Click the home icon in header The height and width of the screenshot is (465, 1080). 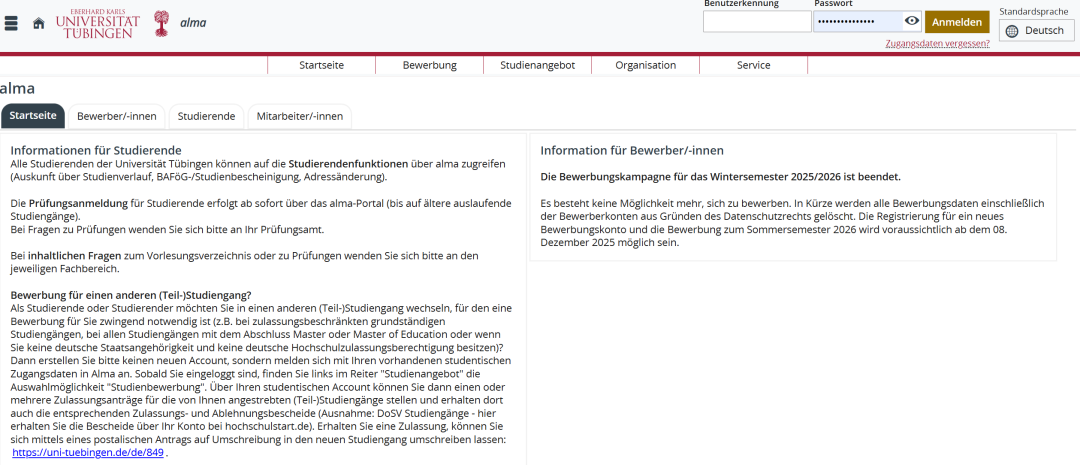point(39,23)
